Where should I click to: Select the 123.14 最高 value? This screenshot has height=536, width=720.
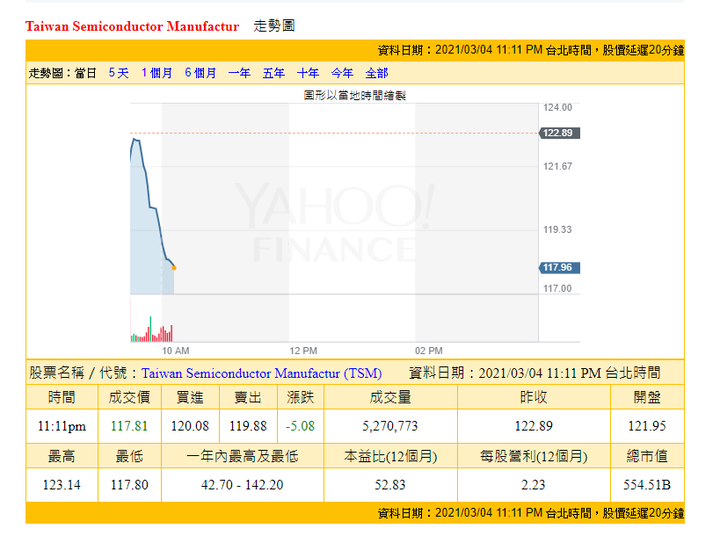coord(62,485)
